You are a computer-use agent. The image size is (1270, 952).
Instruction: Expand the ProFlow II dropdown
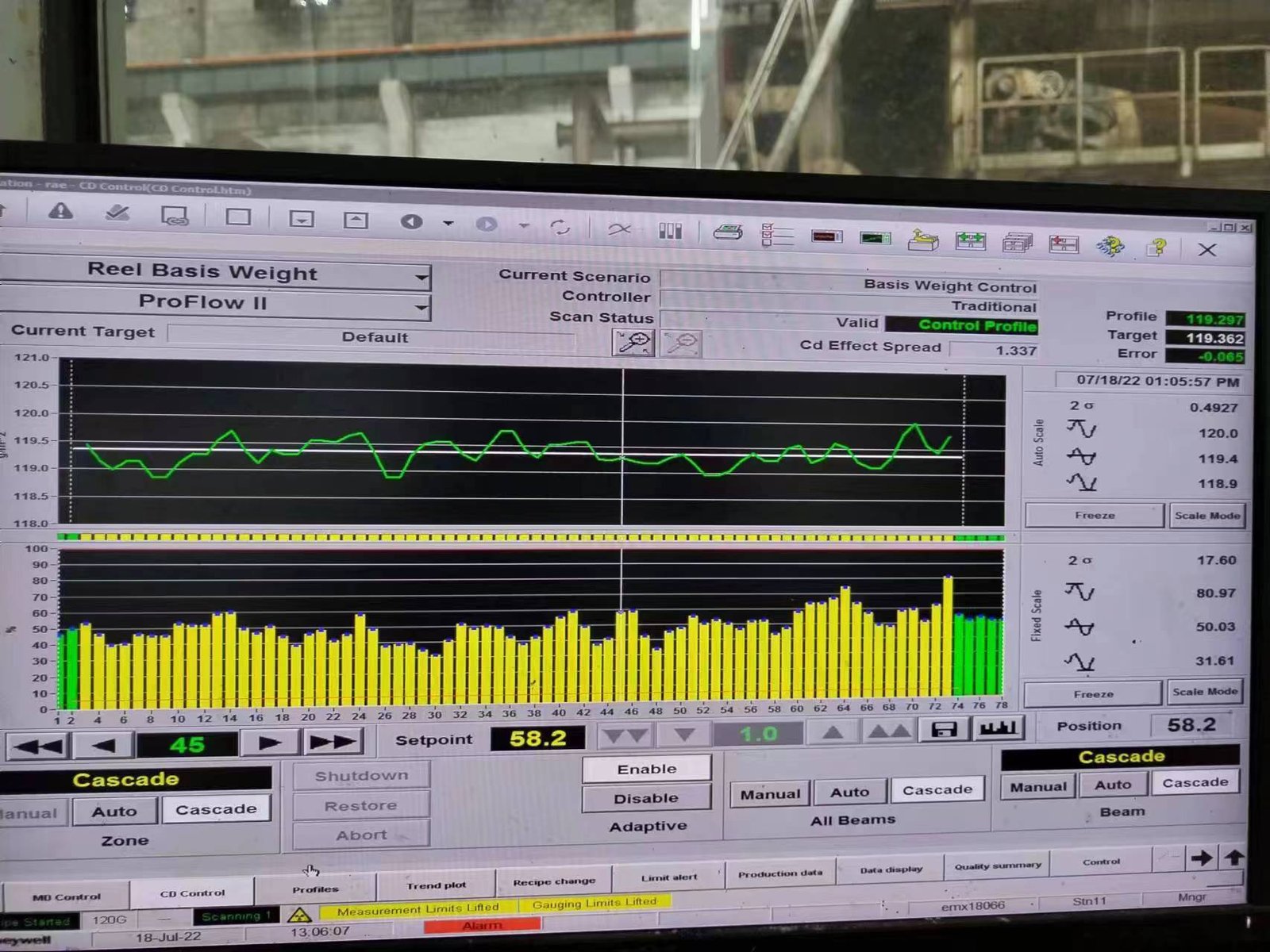(x=421, y=306)
